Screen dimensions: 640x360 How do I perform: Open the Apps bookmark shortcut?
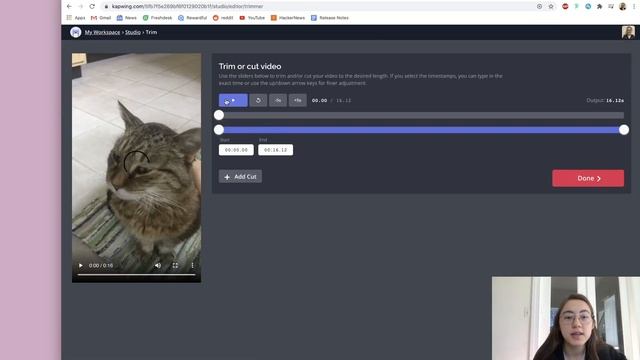pyautogui.click(x=76, y=18)
